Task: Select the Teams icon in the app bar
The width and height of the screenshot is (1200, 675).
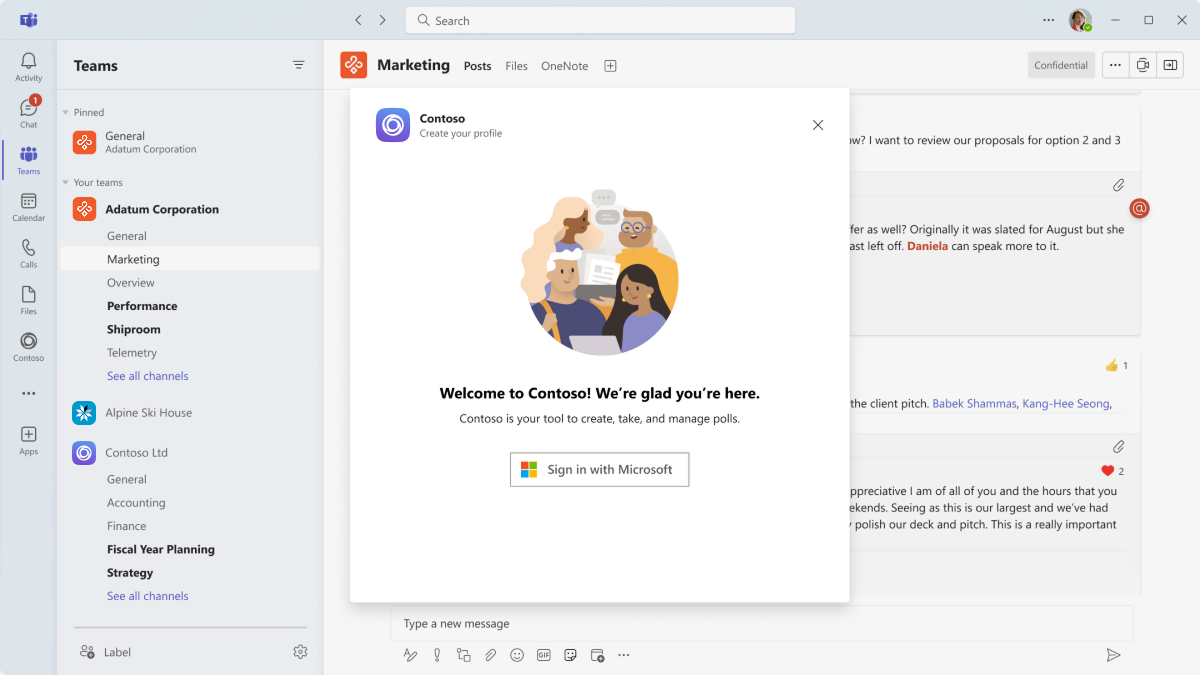Action: [x=28, y=160]
